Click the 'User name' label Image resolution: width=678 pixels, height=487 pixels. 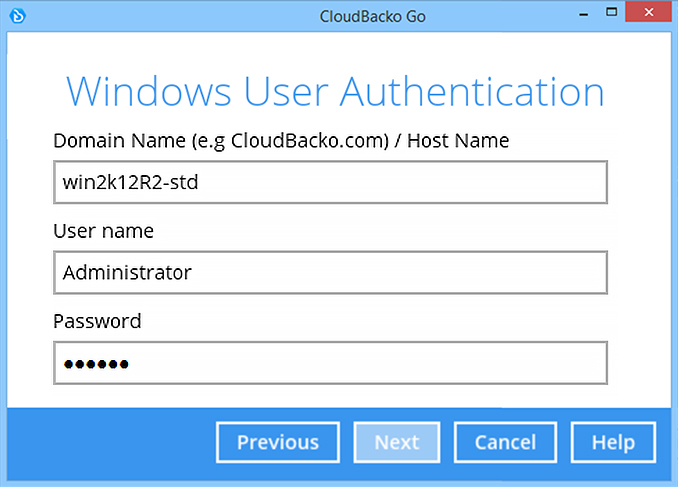pyautogui.click(x=103, y=231)
